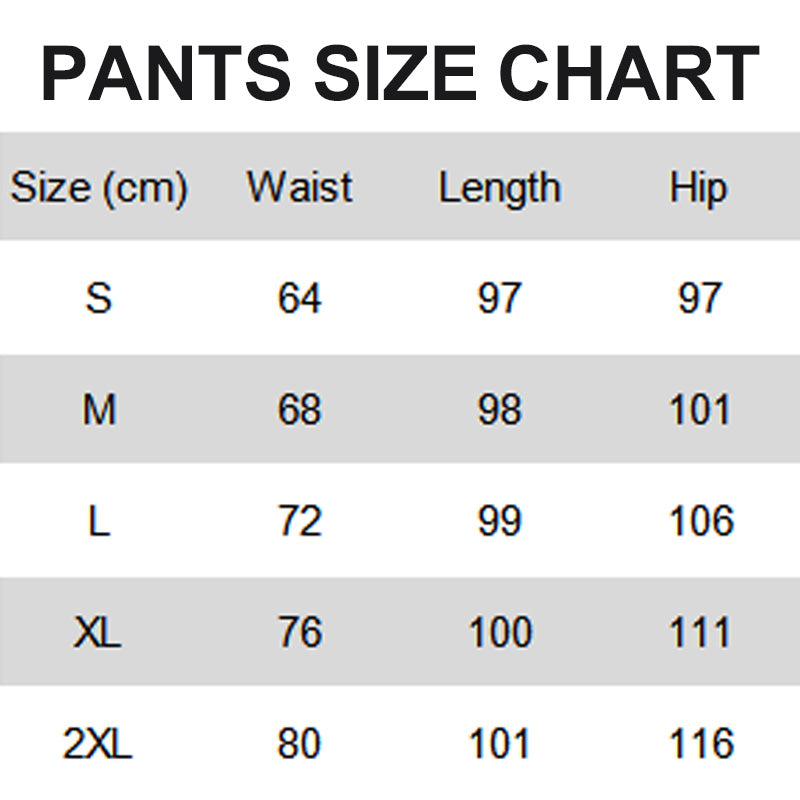Viewport: 800px width, 800px height.
Task: Click the Waist column header
Action: coord(300,188)
